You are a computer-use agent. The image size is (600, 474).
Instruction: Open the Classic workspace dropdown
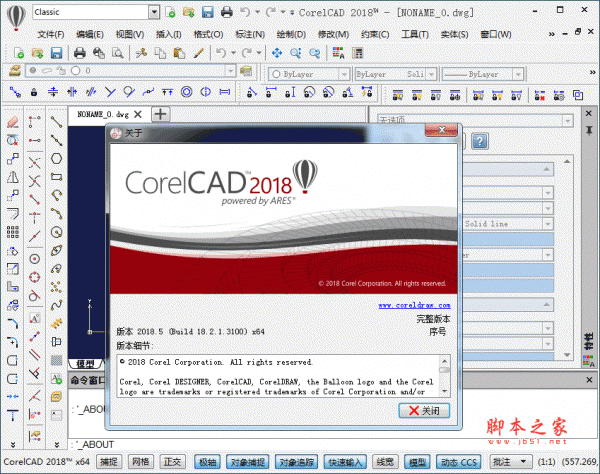point(154,12)
